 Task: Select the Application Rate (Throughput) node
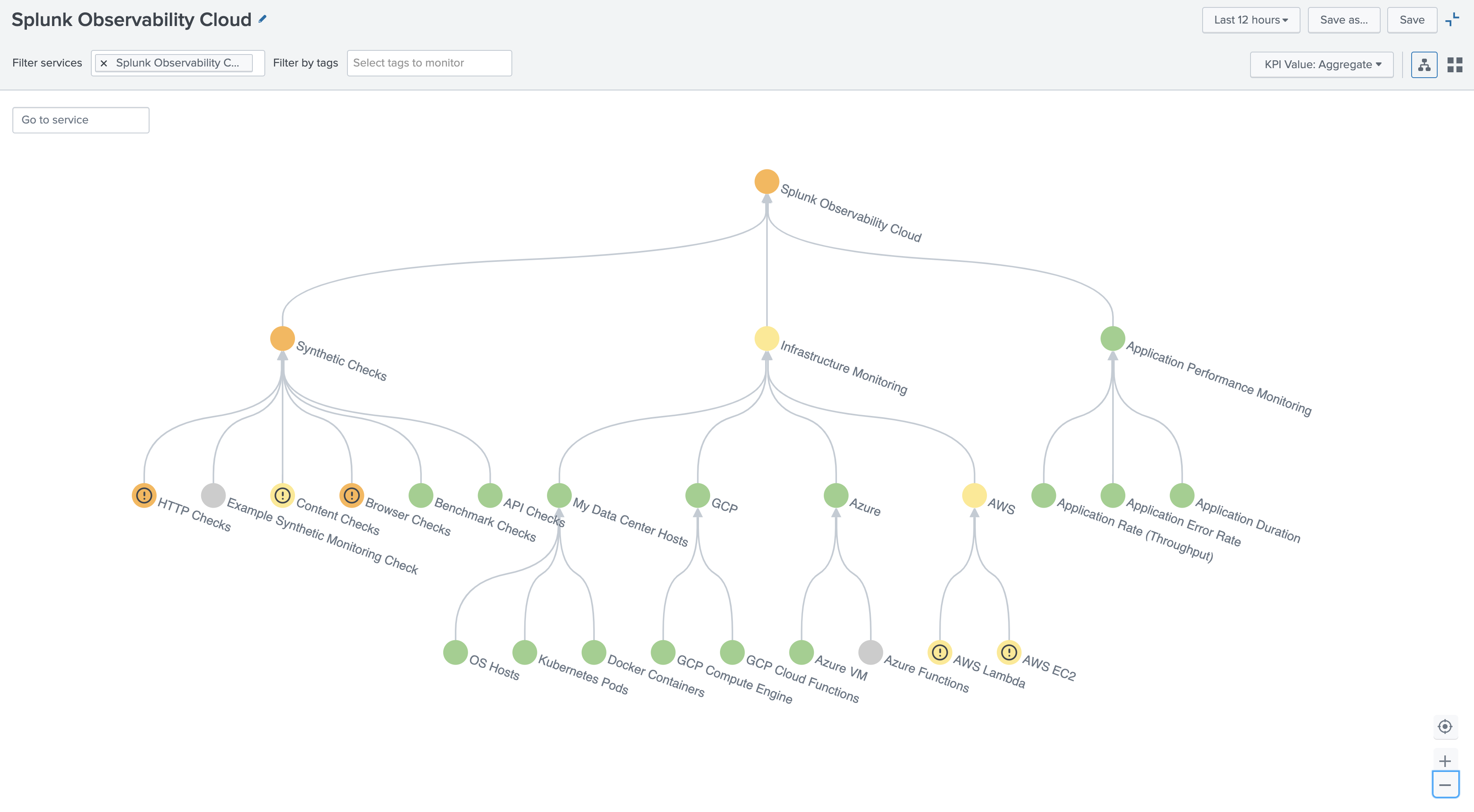[x=1044, y=496]
